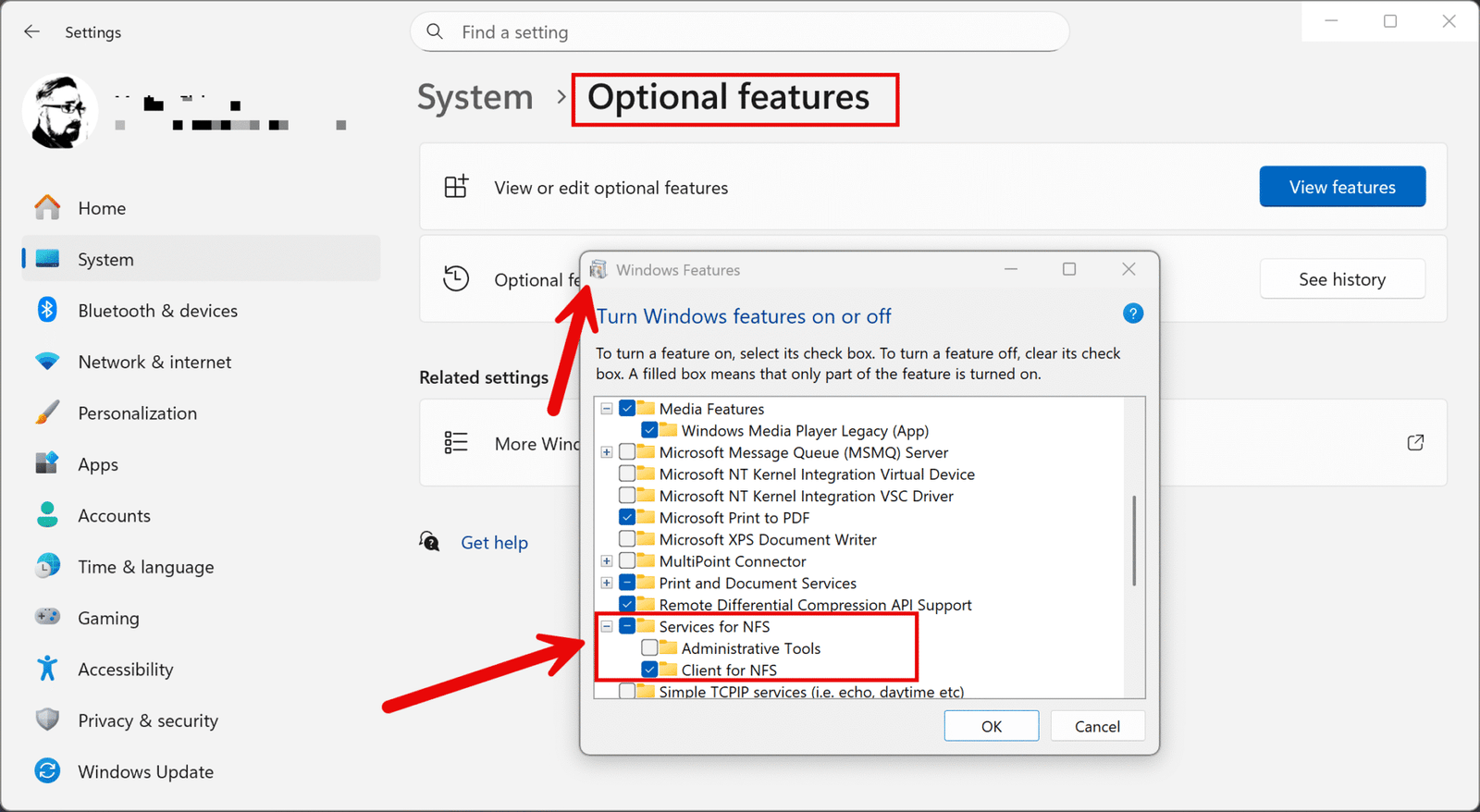Uncheck Remote Differential Compression API Support
1480x812 pixels.
627,604
